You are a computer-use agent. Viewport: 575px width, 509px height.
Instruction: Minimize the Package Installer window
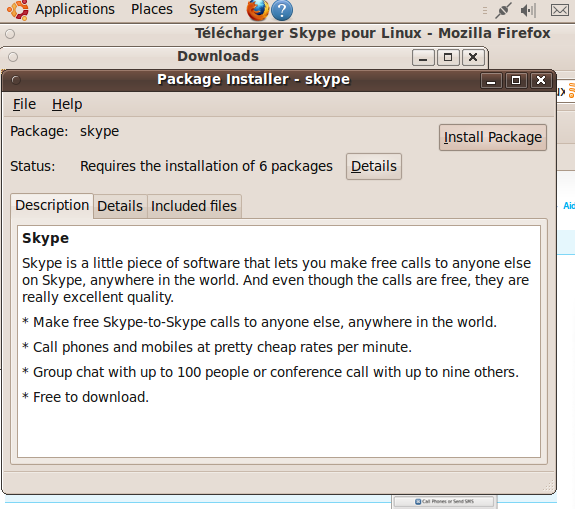click(x=491, y=80)
